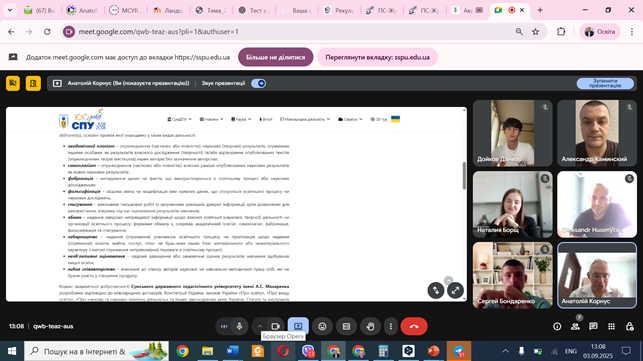This screenshot has width=643, height=361.
Task: Hang up with the red leave-call button
Action: (414, 326)
